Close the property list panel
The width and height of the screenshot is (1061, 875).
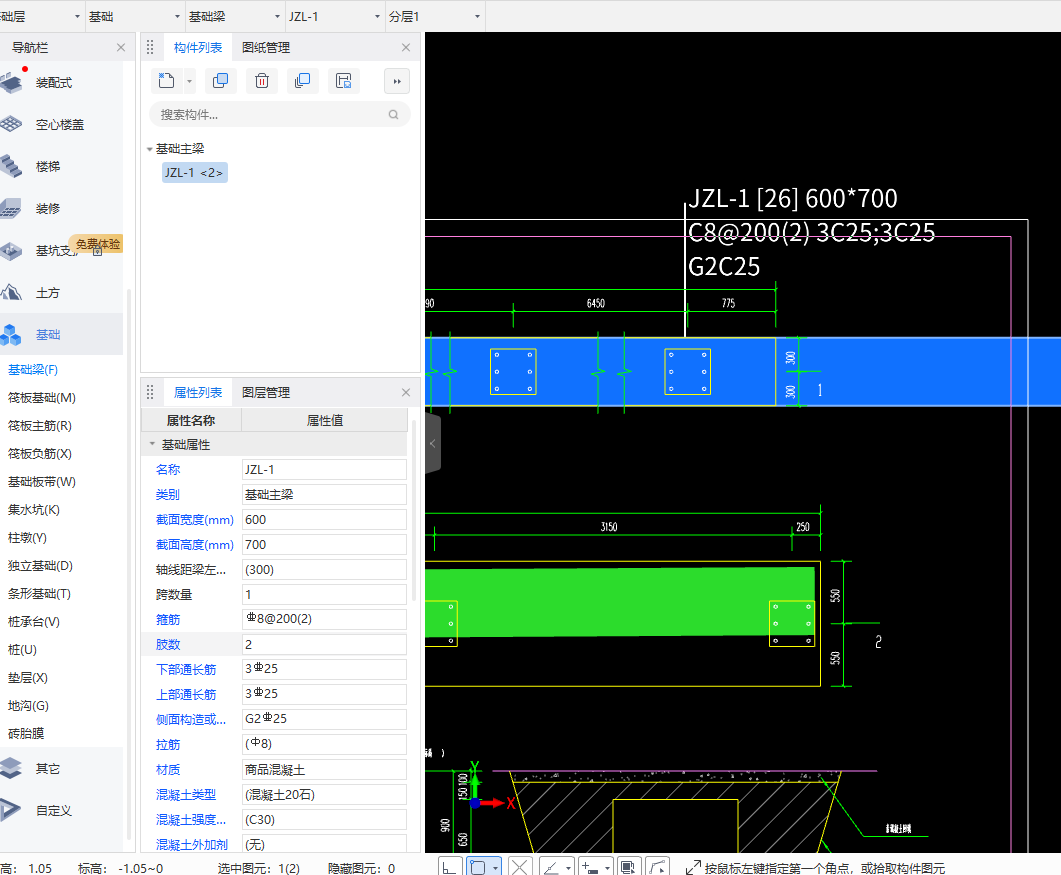coord(406,392)
